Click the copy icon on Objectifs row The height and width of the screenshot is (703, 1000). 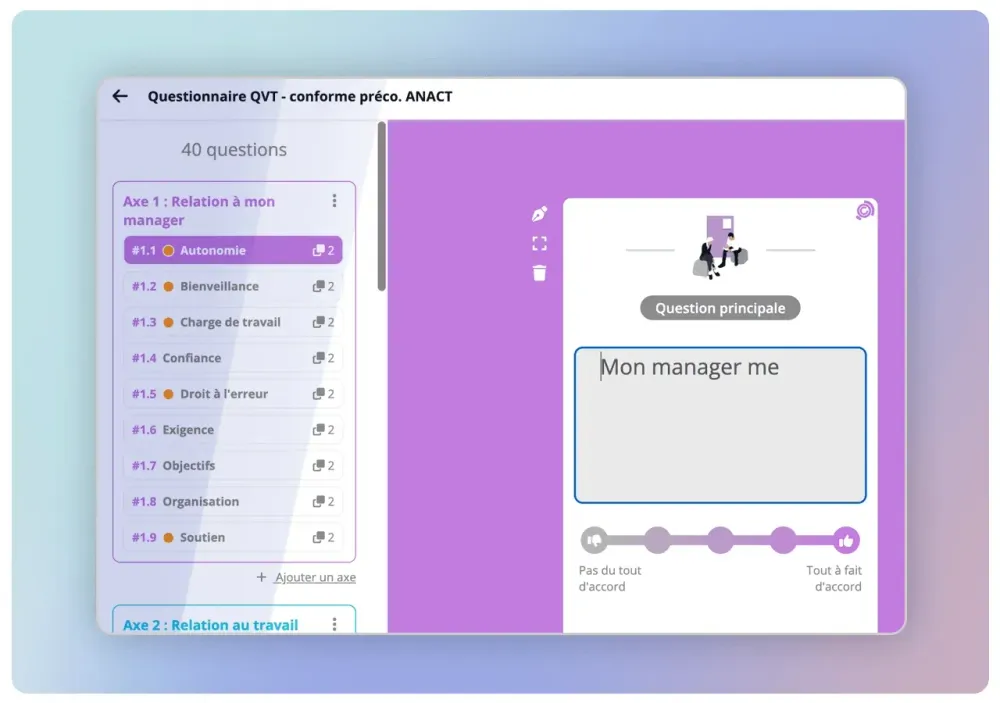click(x=318, y=466)
